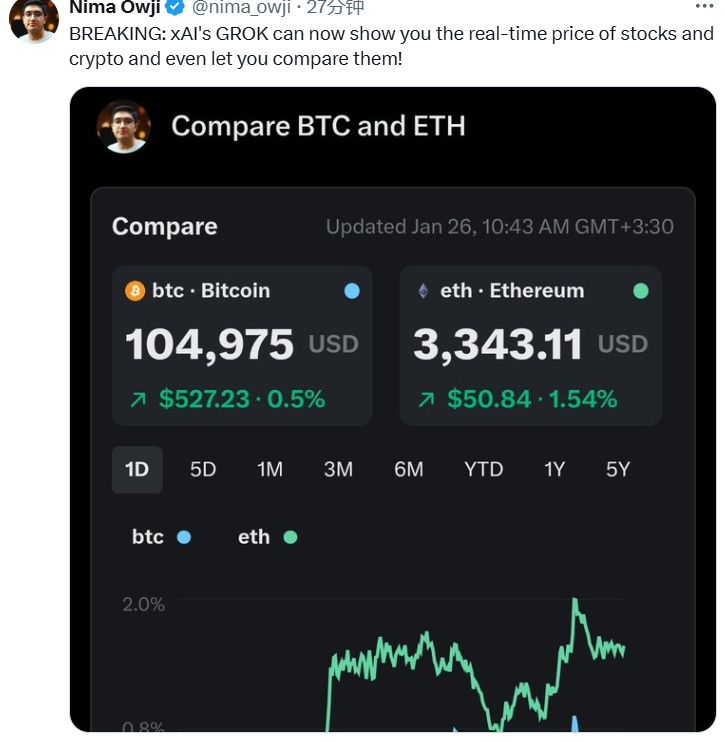Click the Ethereum diamond logo icon
The width and height of the screenshot is (725, 742).
click(423, 291)
